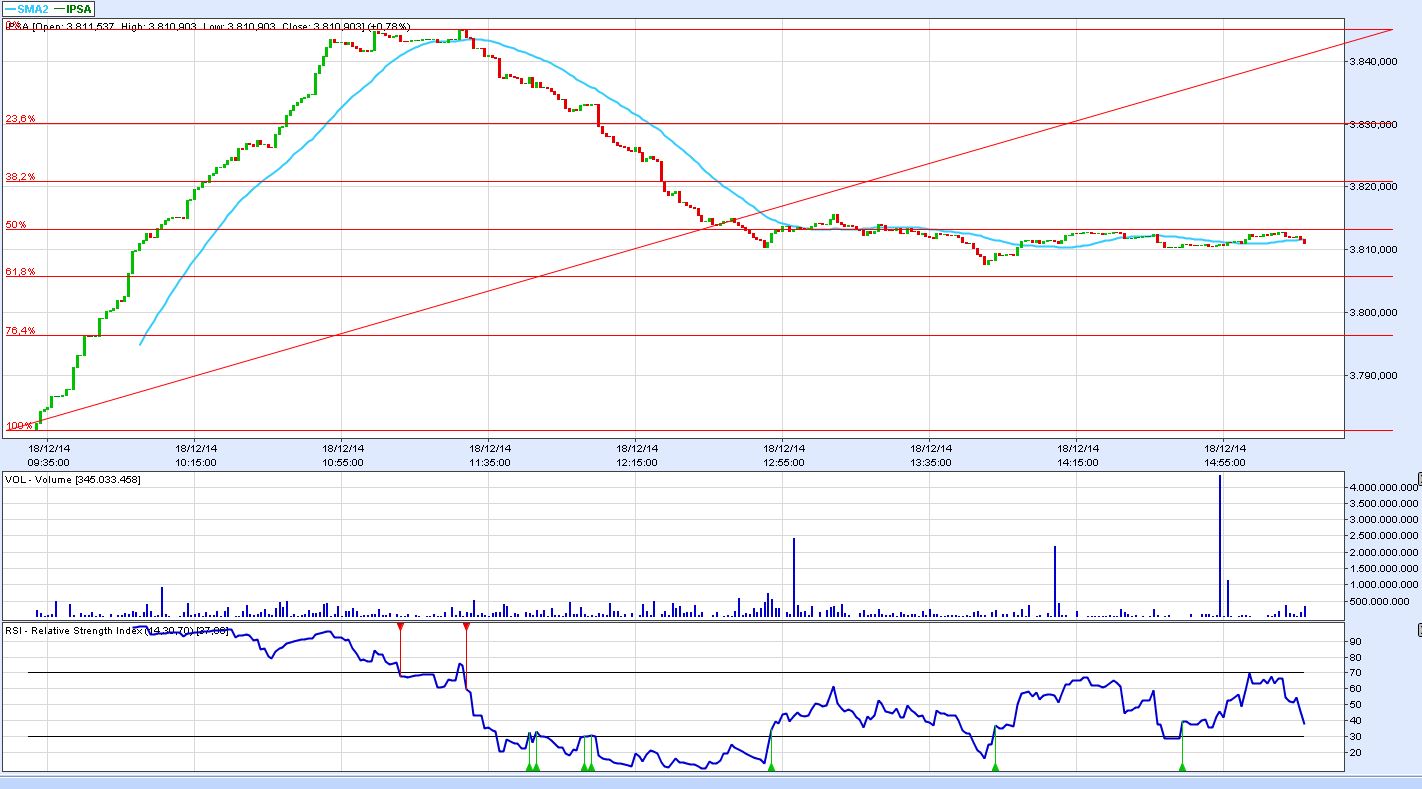
Task: Click the 12:55:00 time axis label
Action: click(783, 462)
